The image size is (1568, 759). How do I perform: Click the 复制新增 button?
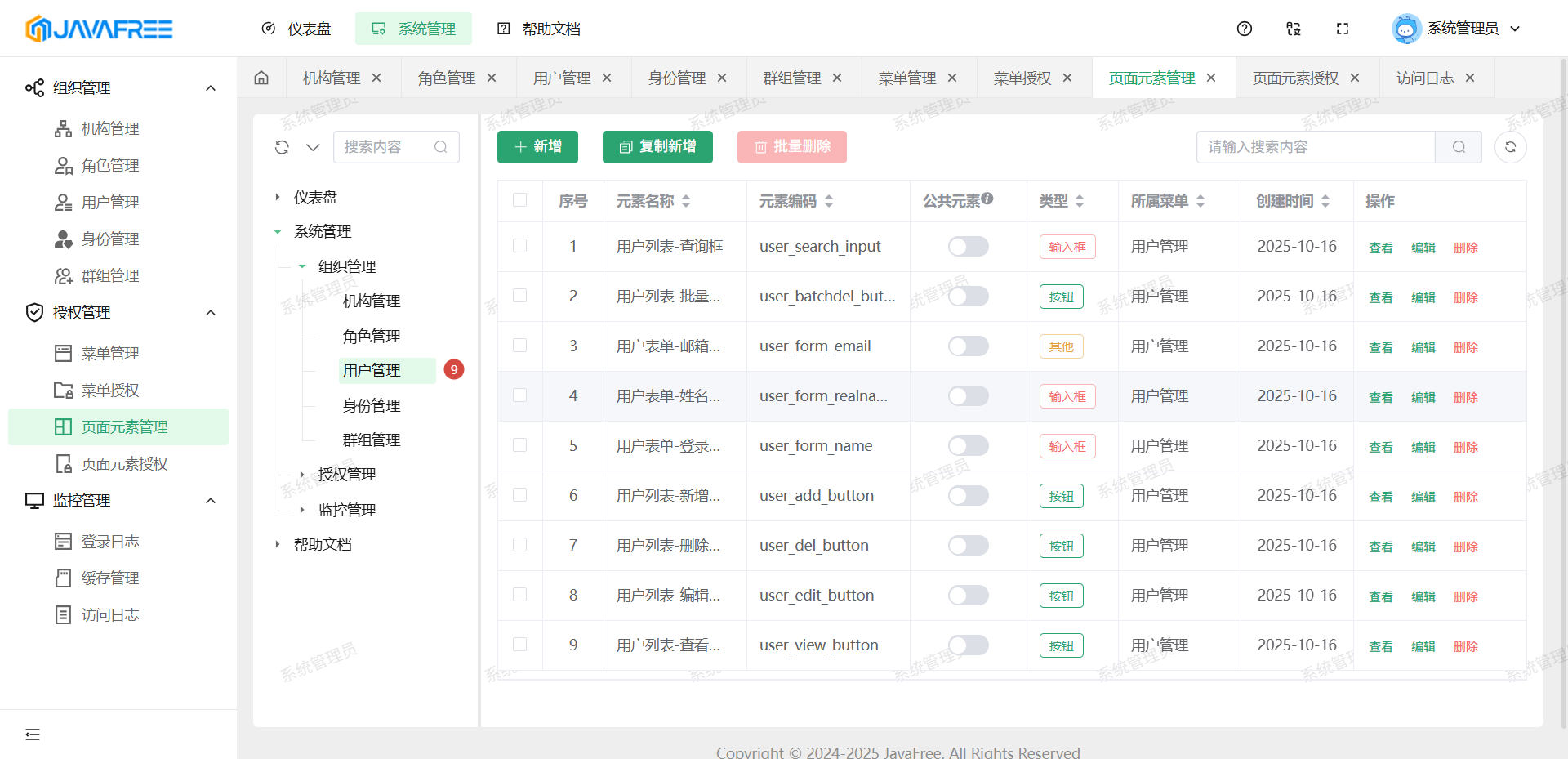[657, 147]
